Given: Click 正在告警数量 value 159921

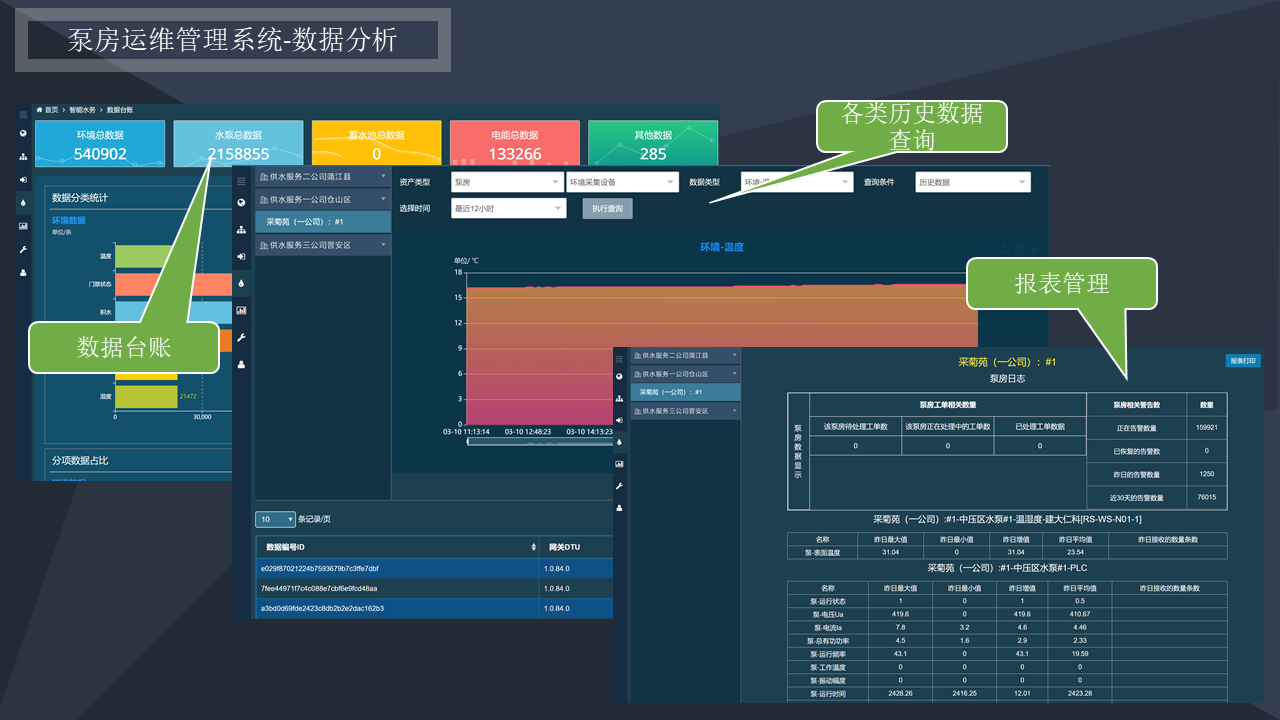Looking at the screenshot, I should tap(1206, 428).
